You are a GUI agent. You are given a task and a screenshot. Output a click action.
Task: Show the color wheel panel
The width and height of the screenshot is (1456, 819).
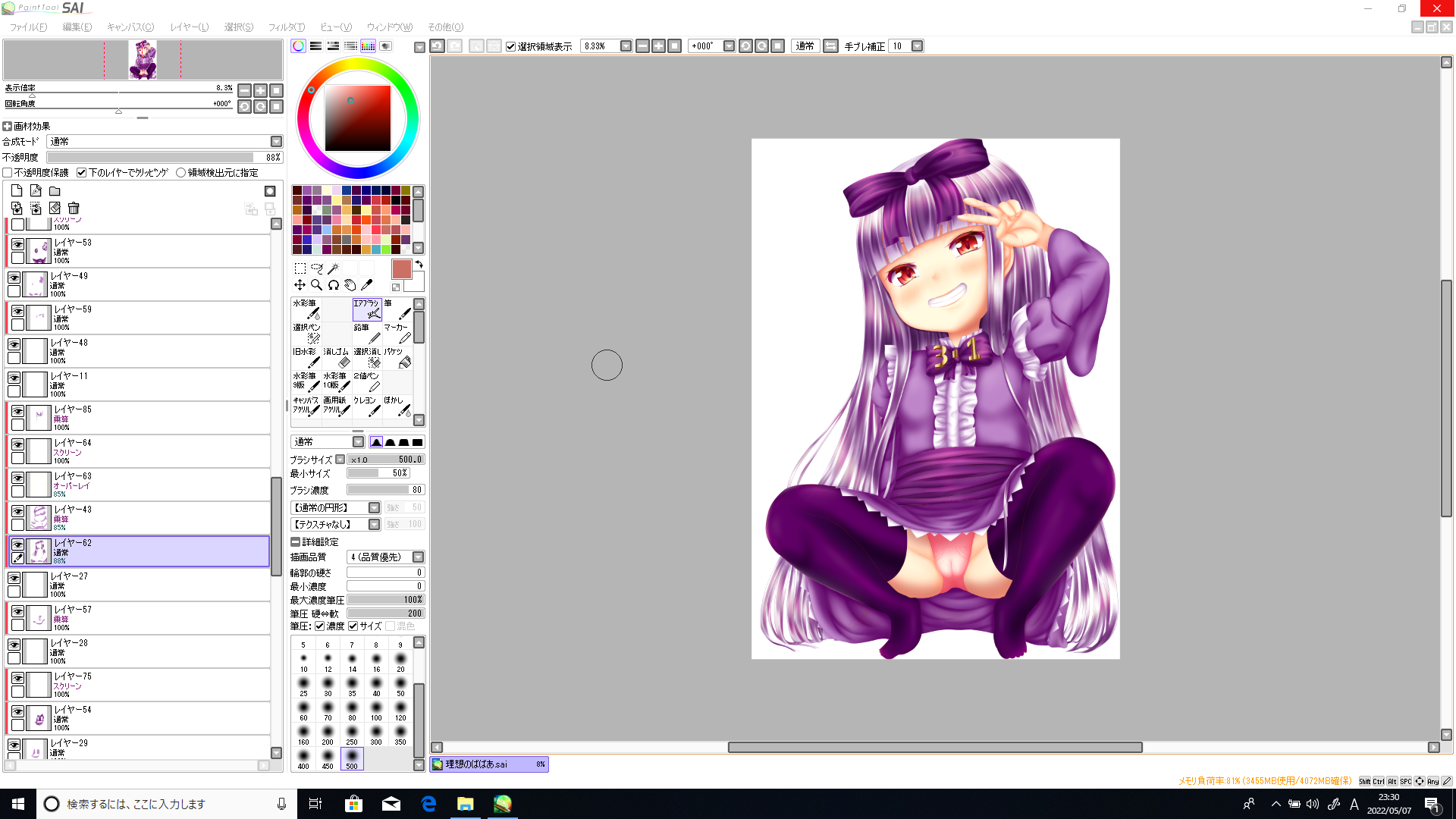(x=299, y=46)
